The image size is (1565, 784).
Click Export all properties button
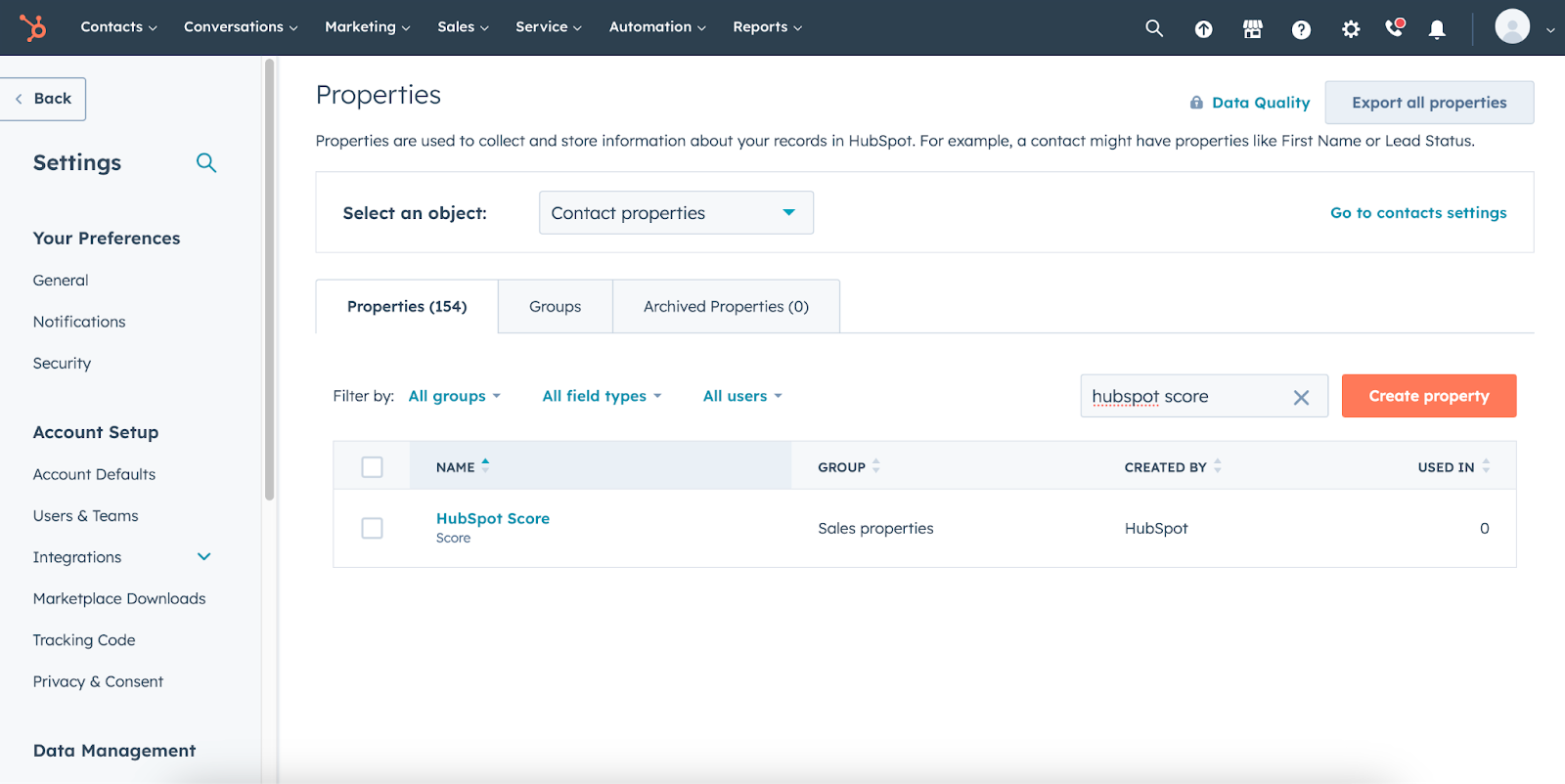(x=1429, y=103)
